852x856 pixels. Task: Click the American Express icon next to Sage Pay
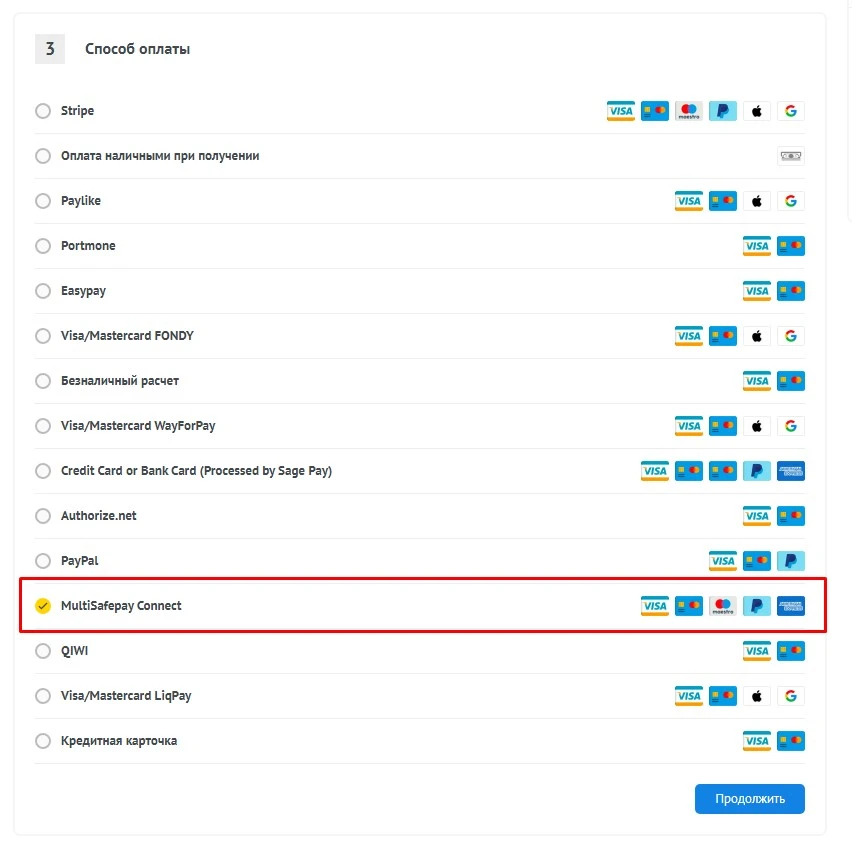point(790,470)
